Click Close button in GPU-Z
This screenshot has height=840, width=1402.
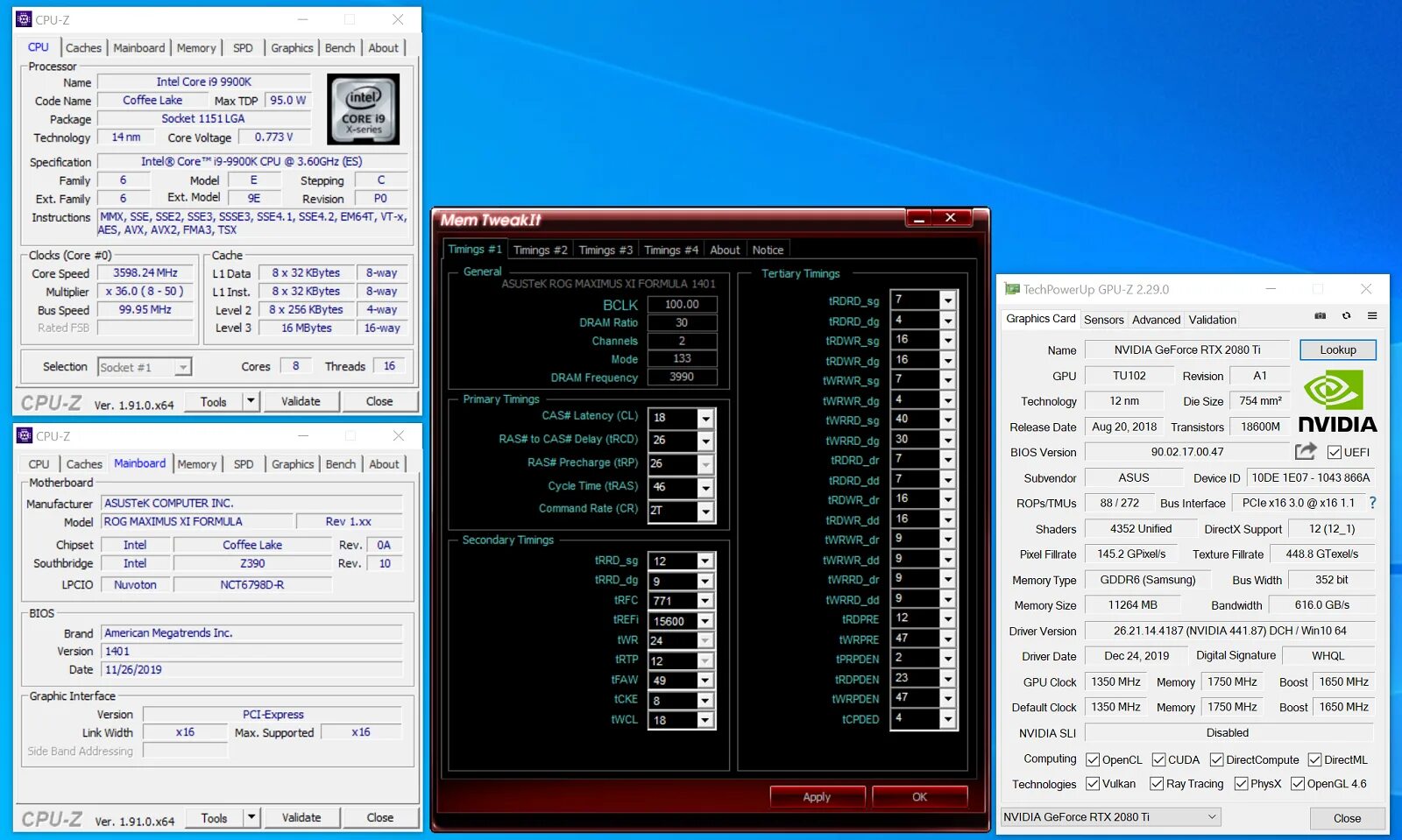[1348, 818]
